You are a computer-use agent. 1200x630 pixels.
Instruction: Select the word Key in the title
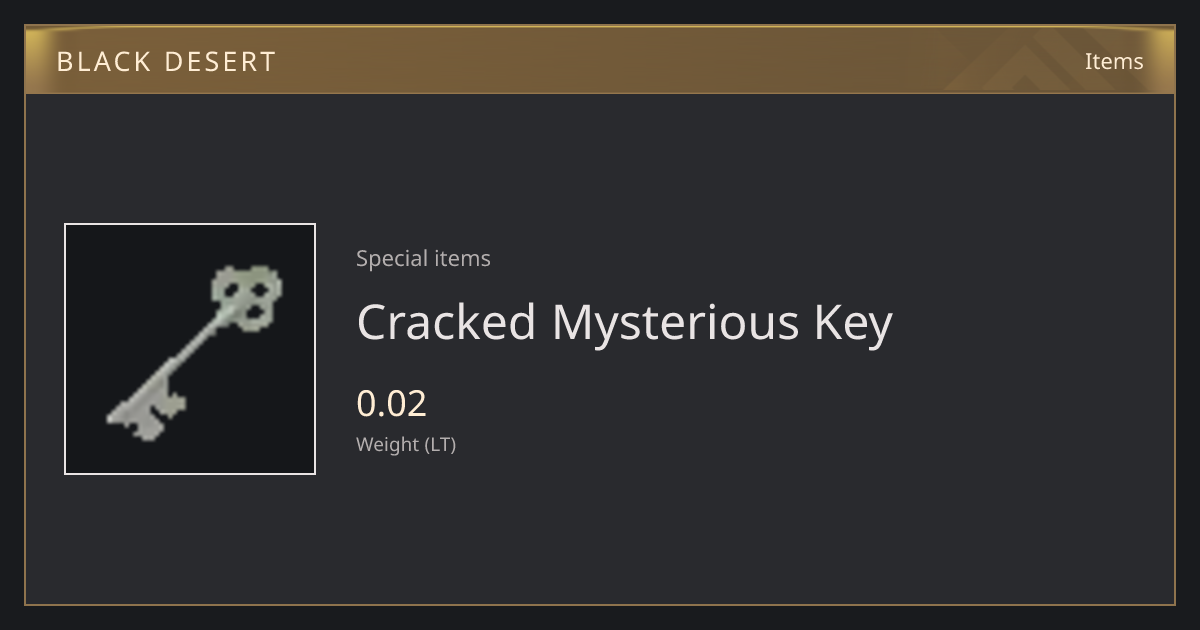[854, 323]
